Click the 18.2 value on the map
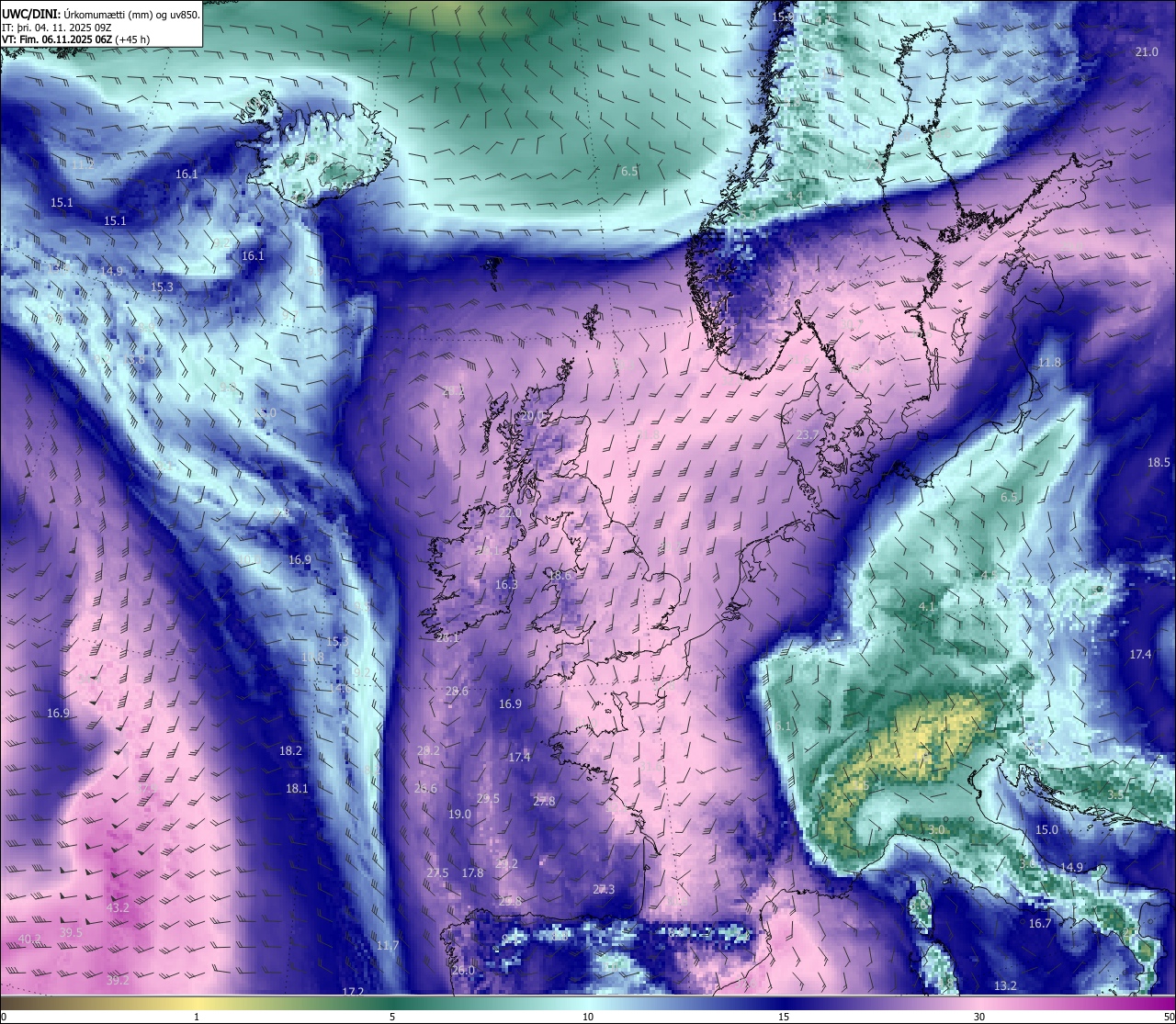1176x1024 pixels. [x=290, y=750]
